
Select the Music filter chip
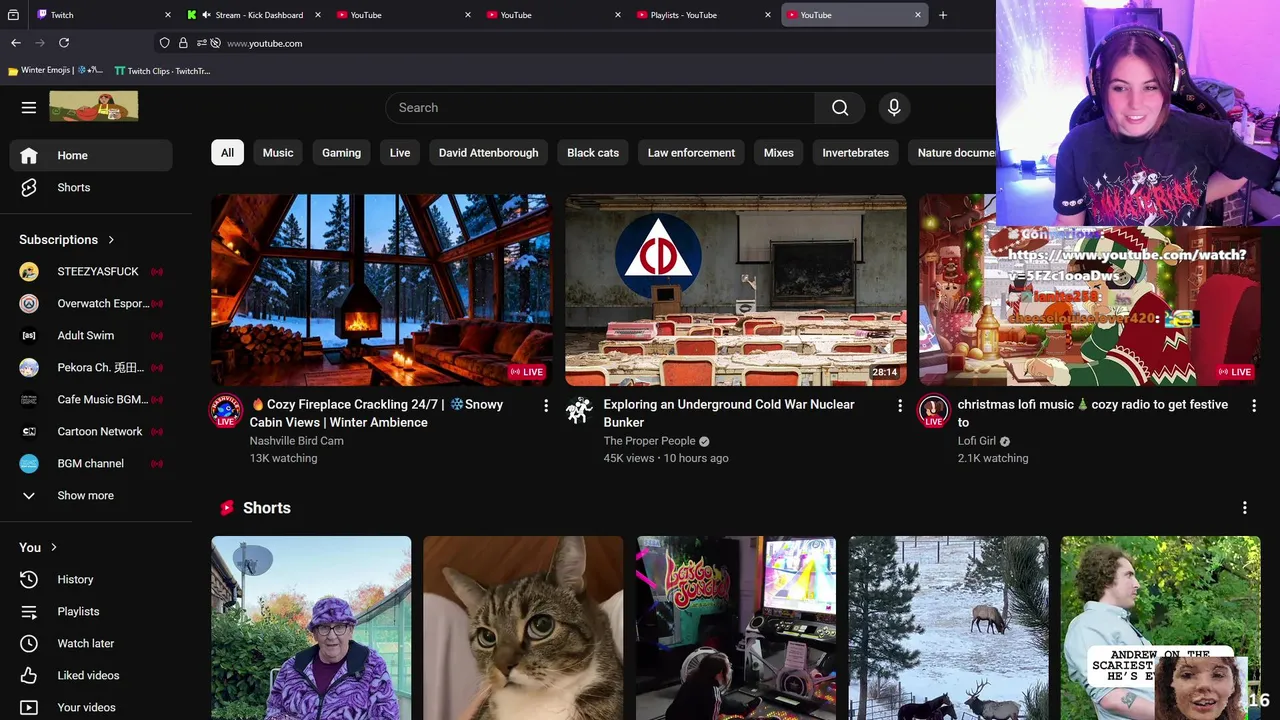click(278, 153)
